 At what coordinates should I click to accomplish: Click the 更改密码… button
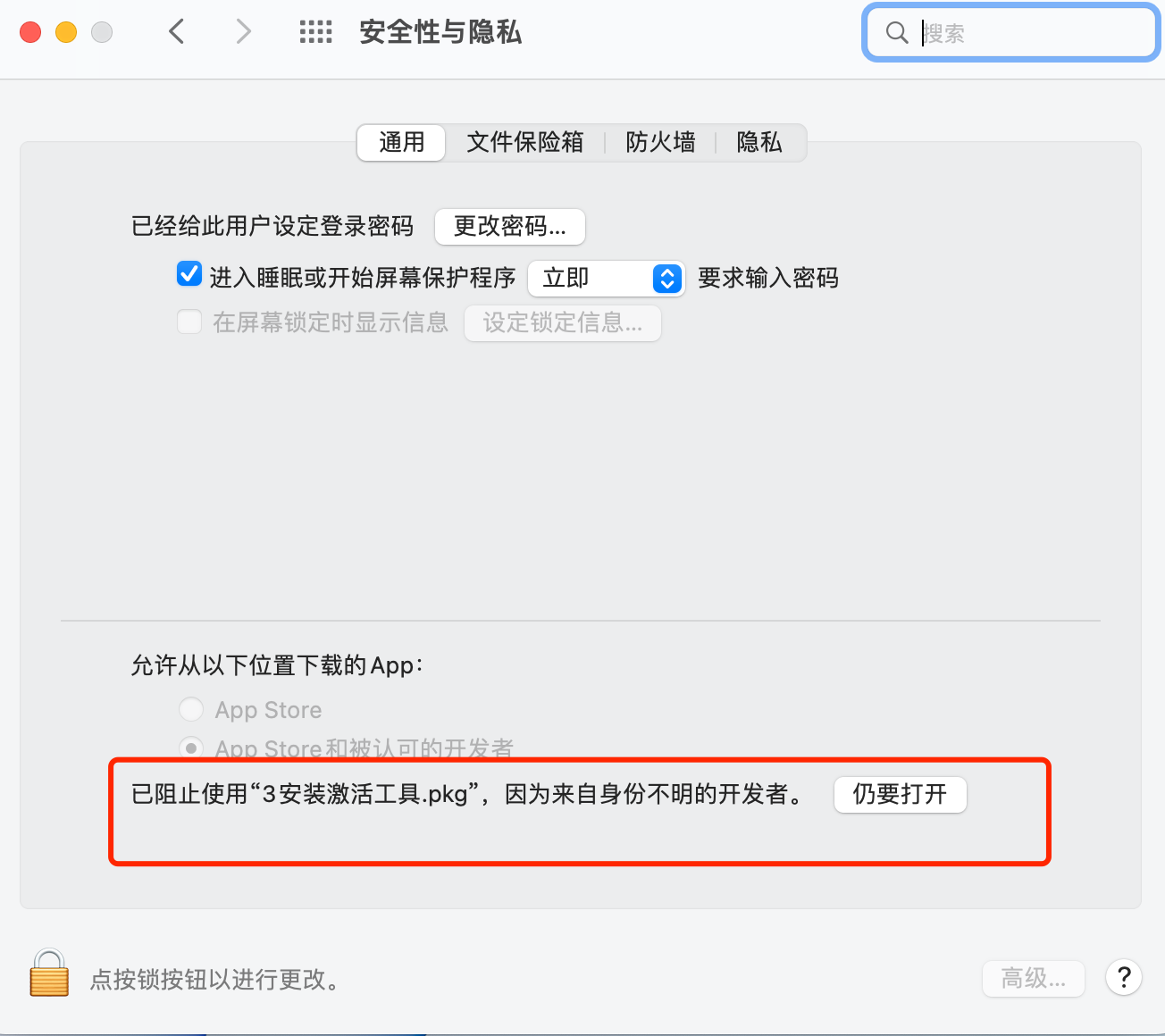click(510, 227)
